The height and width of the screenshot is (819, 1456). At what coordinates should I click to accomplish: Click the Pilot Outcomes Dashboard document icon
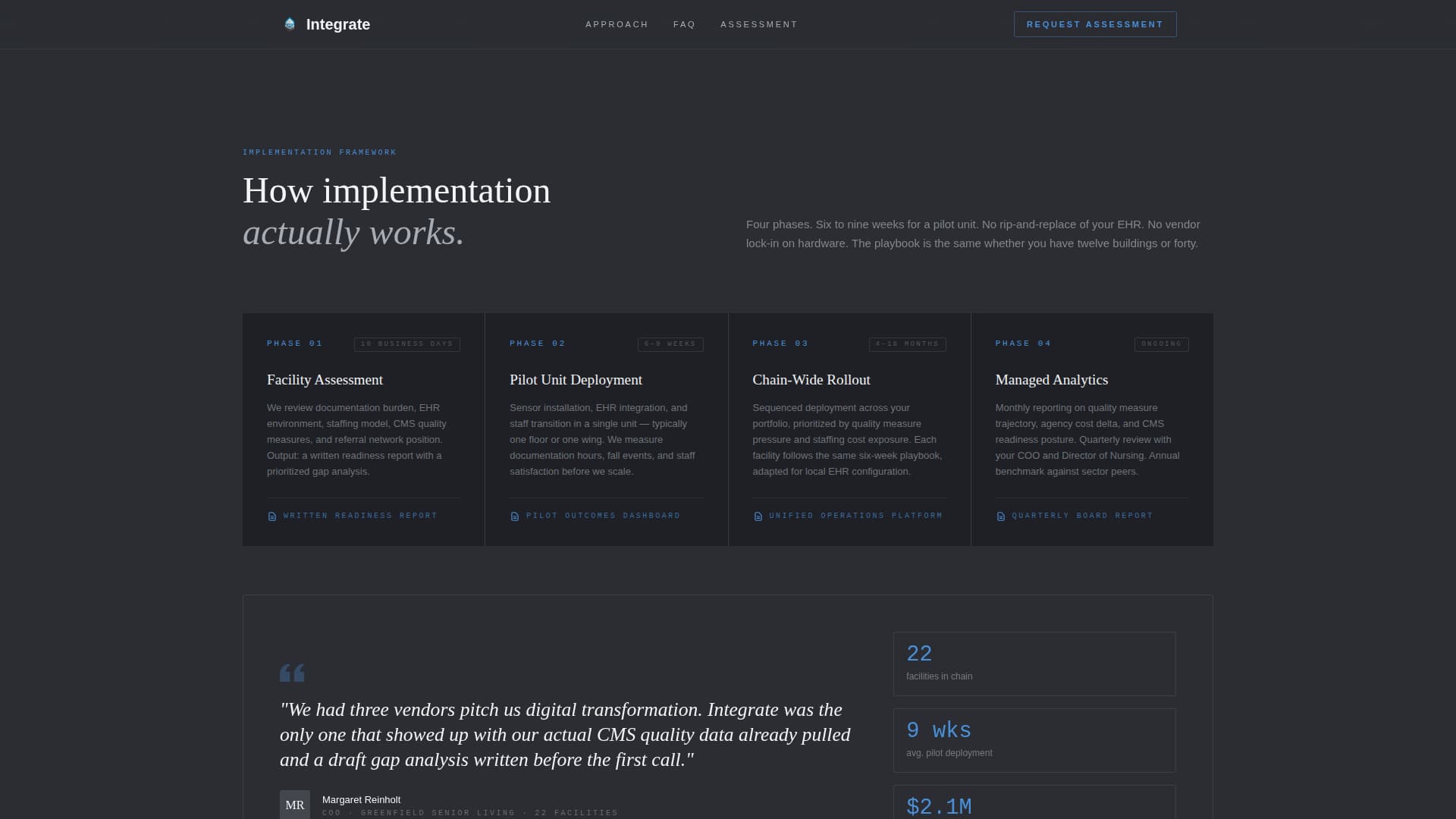pyautogui.click(x=515, y=516)
